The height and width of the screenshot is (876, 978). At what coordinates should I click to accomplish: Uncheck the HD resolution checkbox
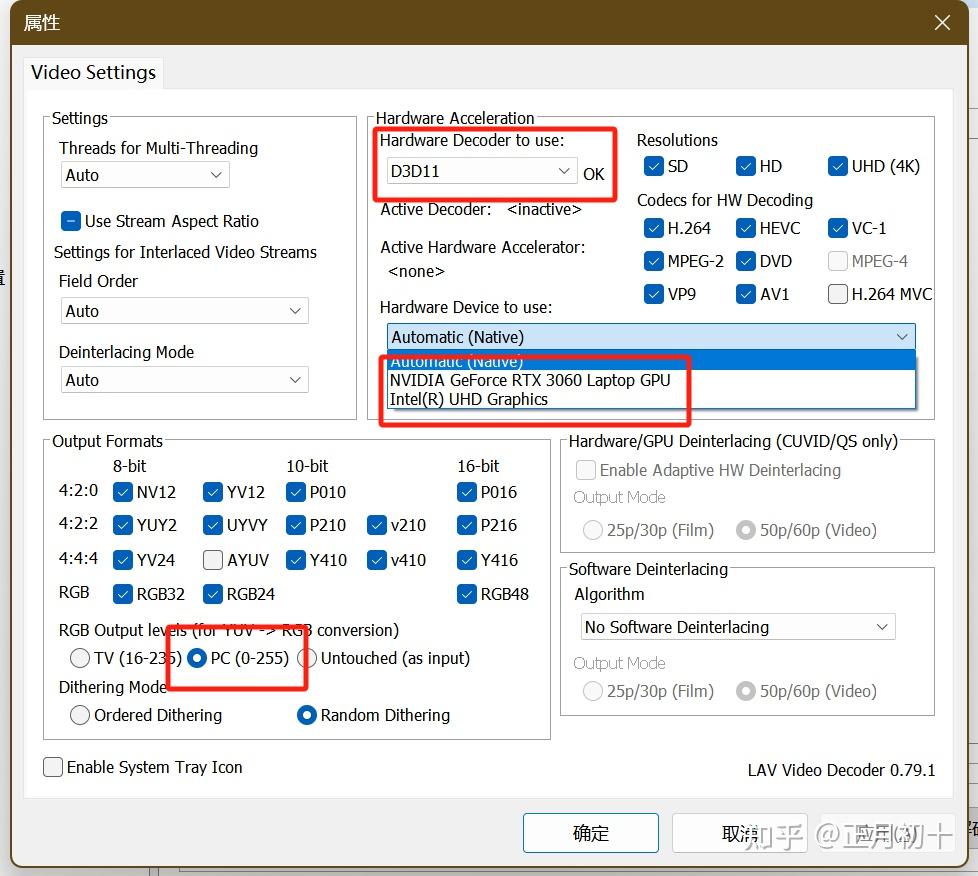click(x=746, y=166)
